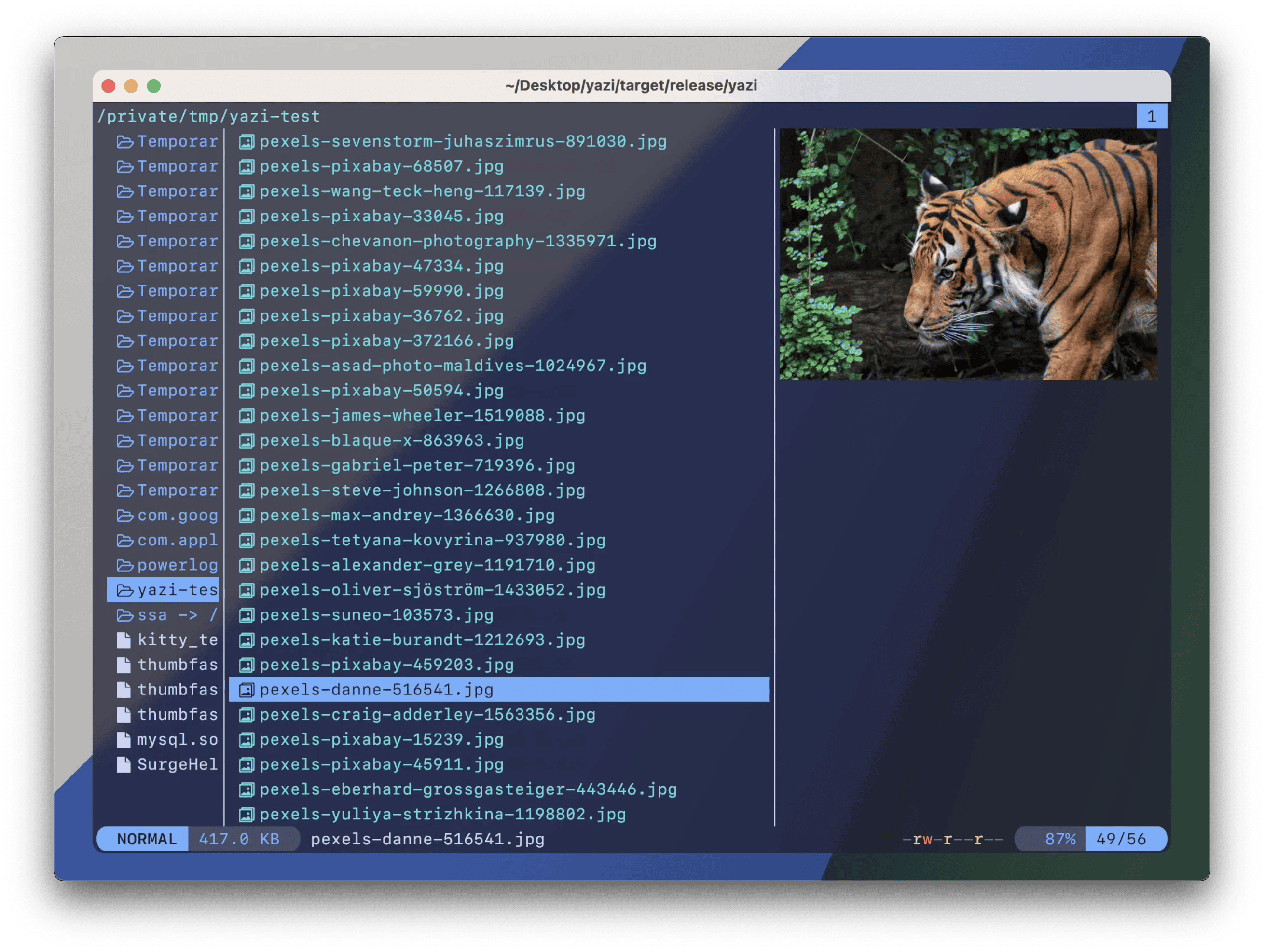This screenshot has height=952, width=1264.
Task: Click image icon next to pexels-suneo-103573.jpg
Action: coord(246,616)
